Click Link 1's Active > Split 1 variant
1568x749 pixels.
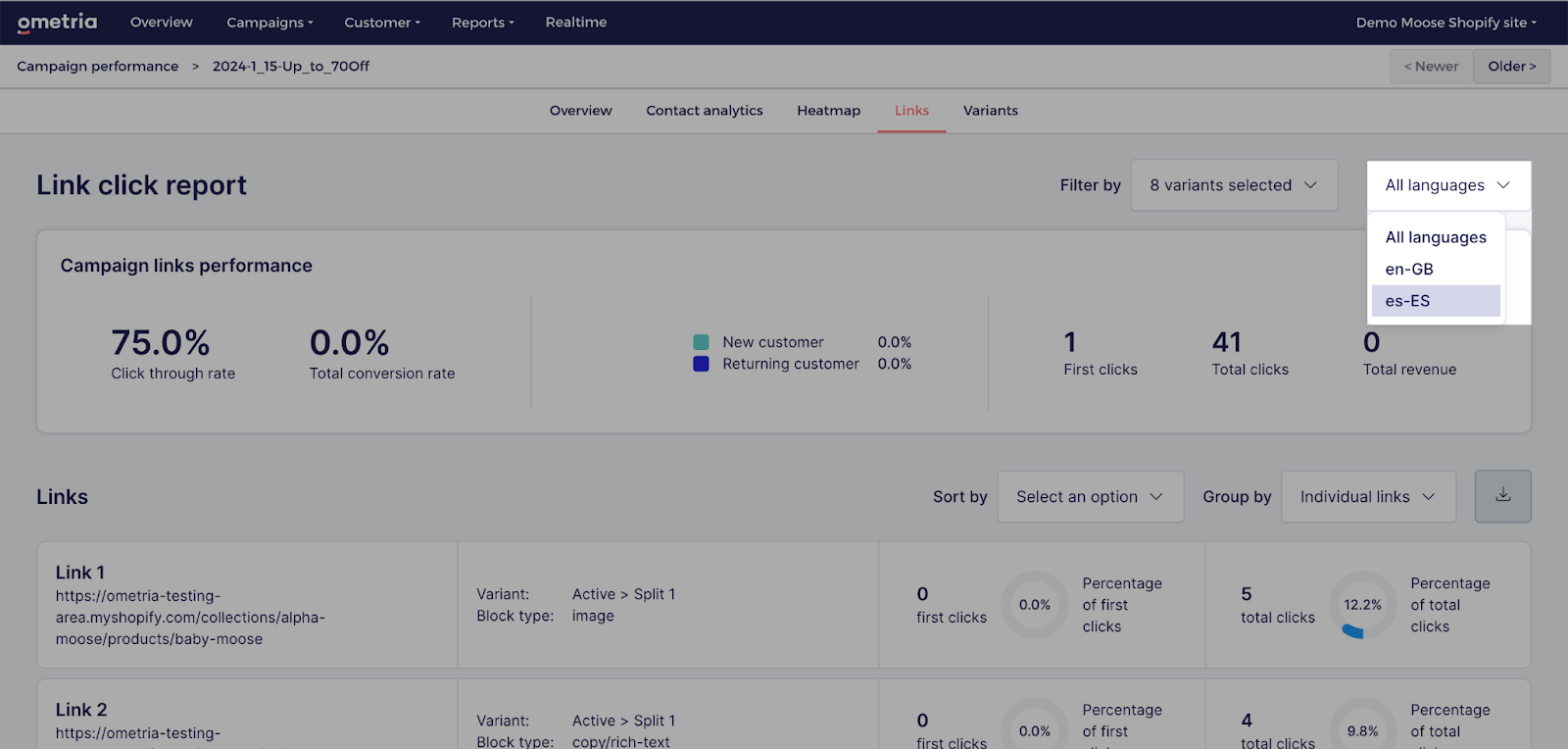(623, 594)
